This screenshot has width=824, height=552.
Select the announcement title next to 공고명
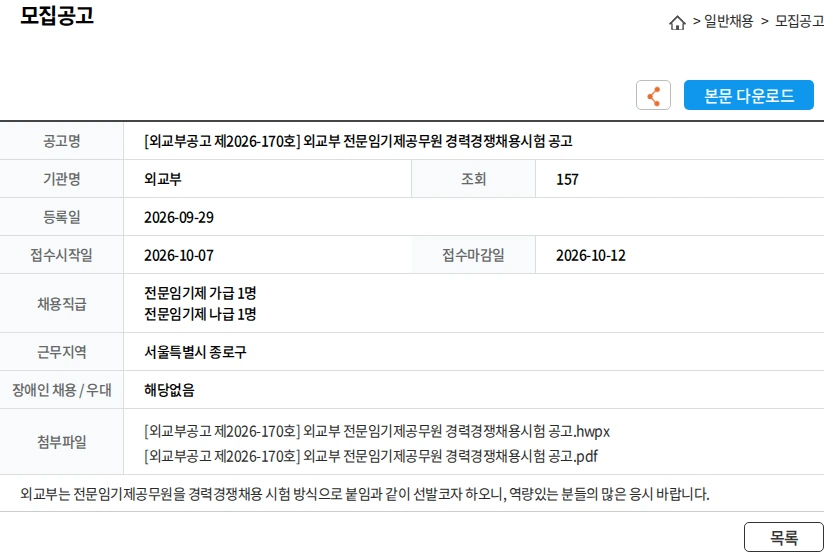pyautogui.click(x=358, y=141)
